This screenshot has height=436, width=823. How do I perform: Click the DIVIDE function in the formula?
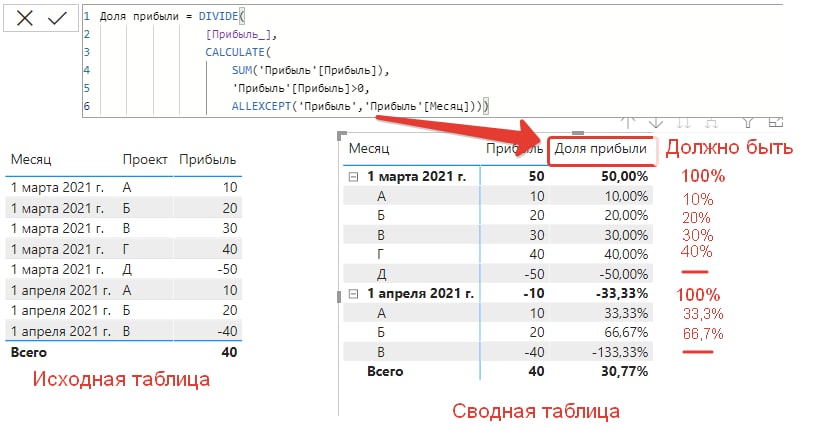(x=218, y=17)
